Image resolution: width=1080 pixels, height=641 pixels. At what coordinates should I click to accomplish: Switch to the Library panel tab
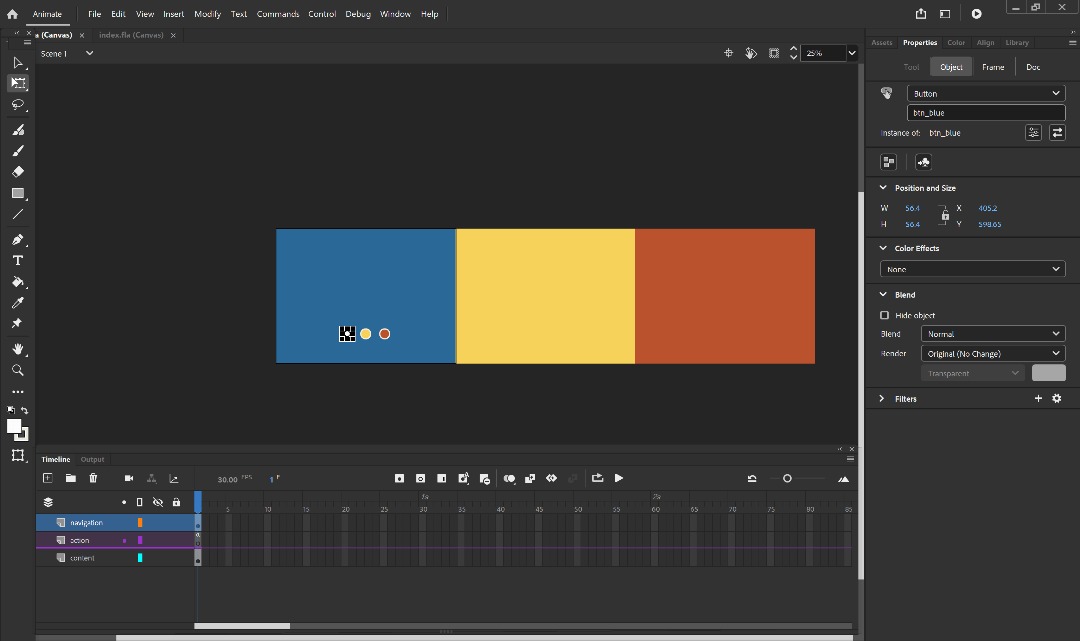[1017, 43]
